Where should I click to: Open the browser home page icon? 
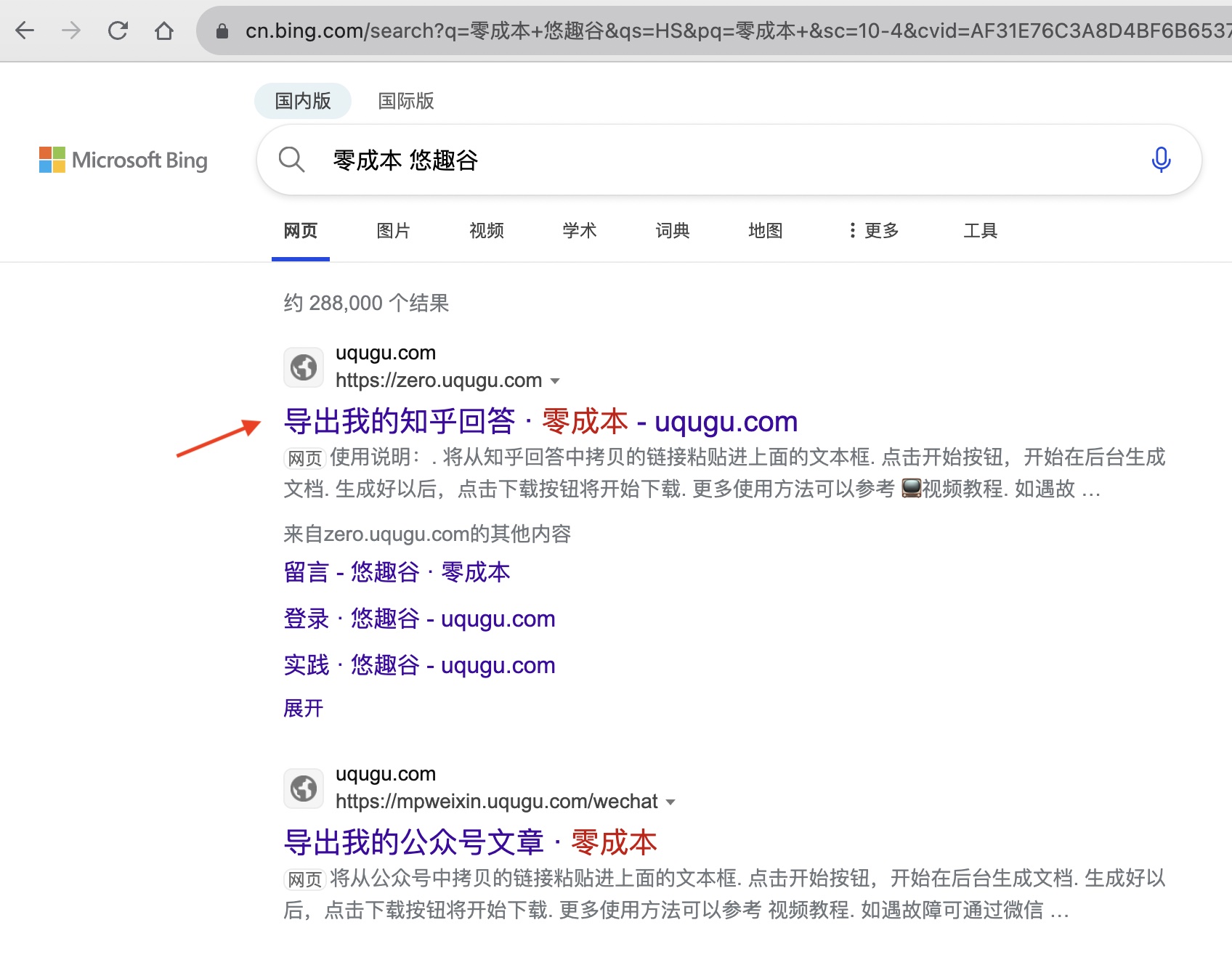[x=164, y=30]
